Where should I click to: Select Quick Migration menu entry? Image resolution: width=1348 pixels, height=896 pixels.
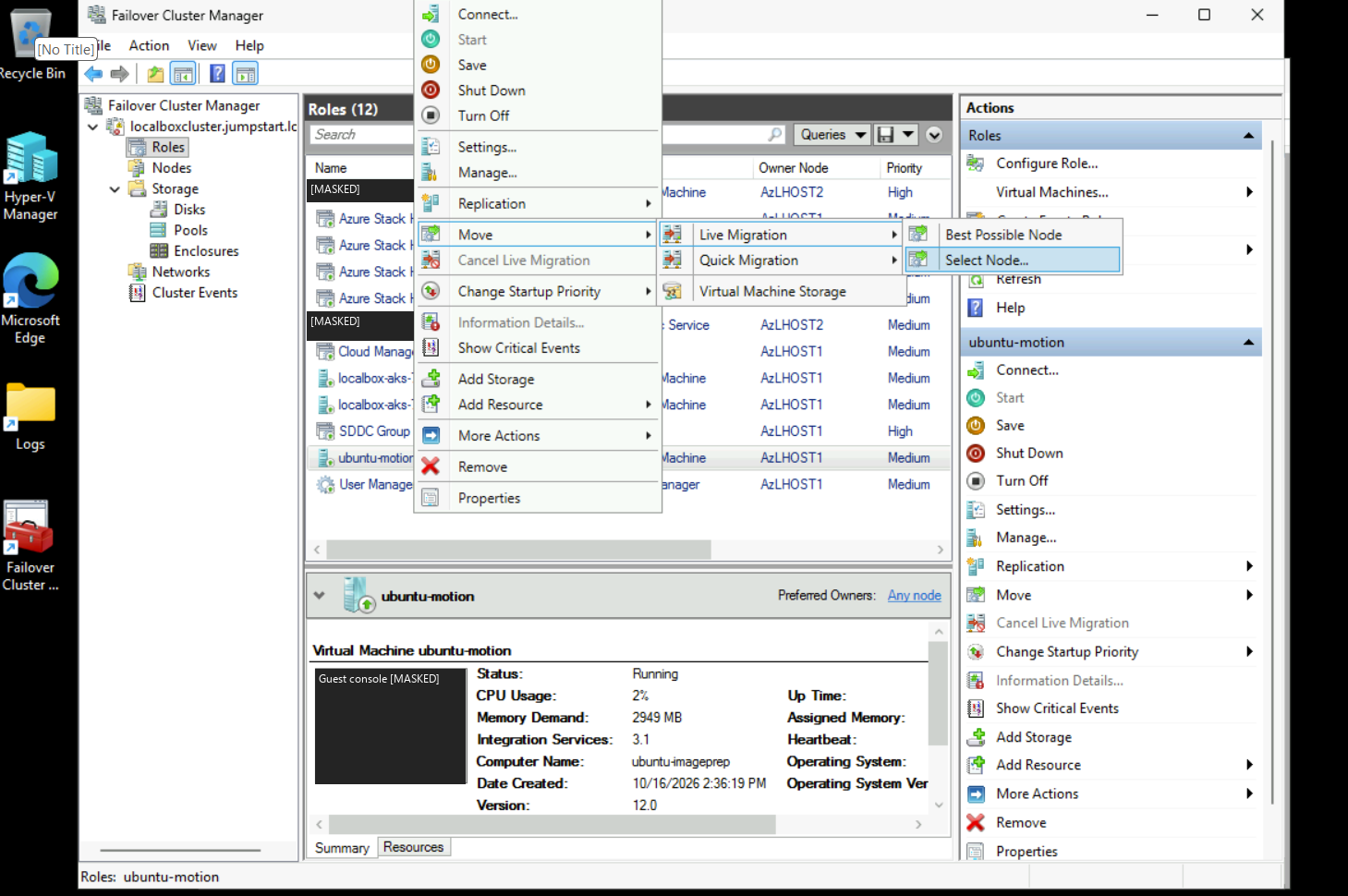(x=782, y=260)
